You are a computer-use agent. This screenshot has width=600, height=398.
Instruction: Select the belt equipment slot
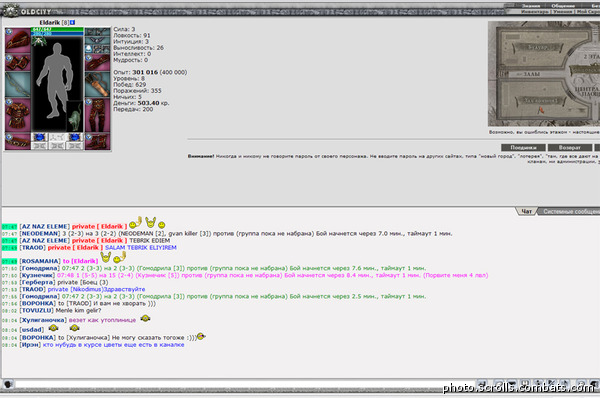tap(18, 142)
